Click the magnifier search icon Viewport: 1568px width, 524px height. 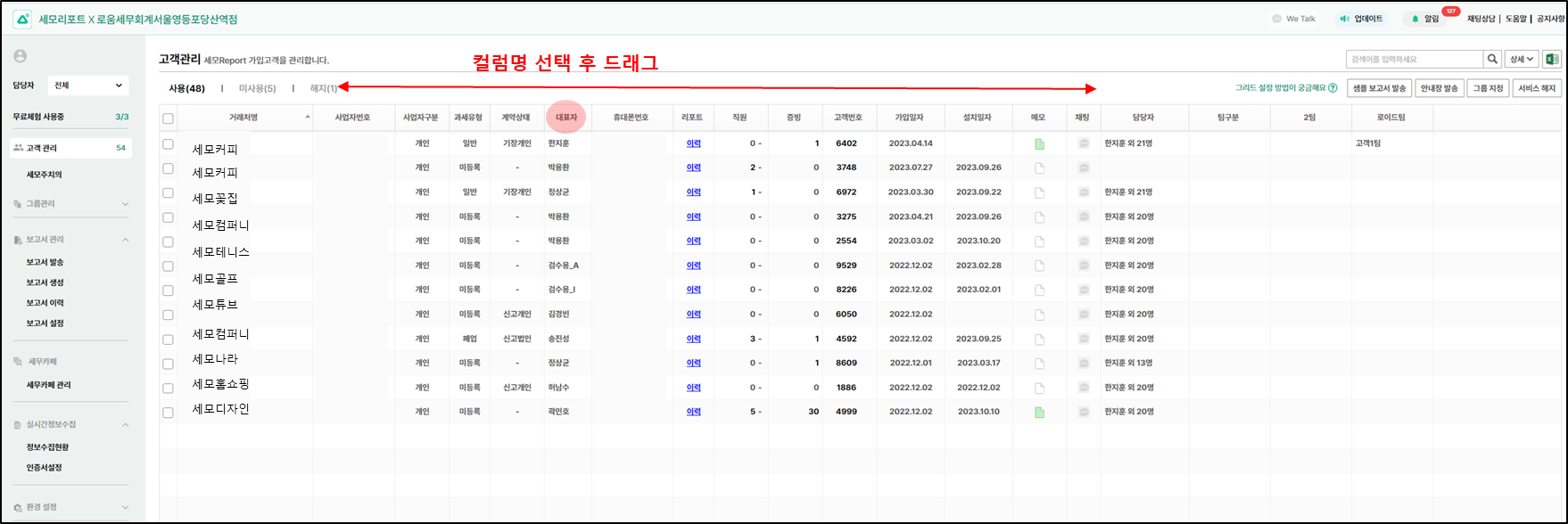pyautogui.click(x=1491, y=60)
